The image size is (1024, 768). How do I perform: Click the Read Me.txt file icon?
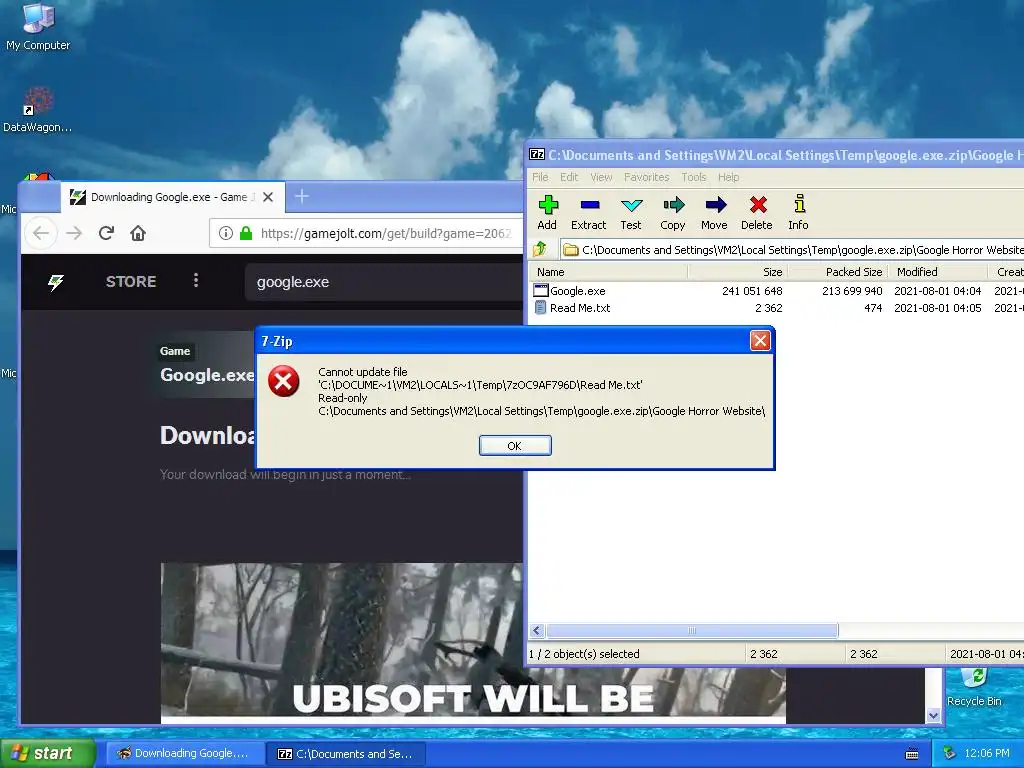click(541, 308)
